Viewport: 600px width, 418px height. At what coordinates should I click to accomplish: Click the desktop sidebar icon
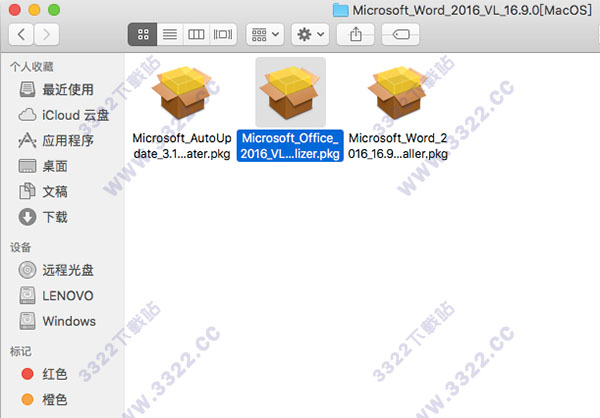(28, 166)
